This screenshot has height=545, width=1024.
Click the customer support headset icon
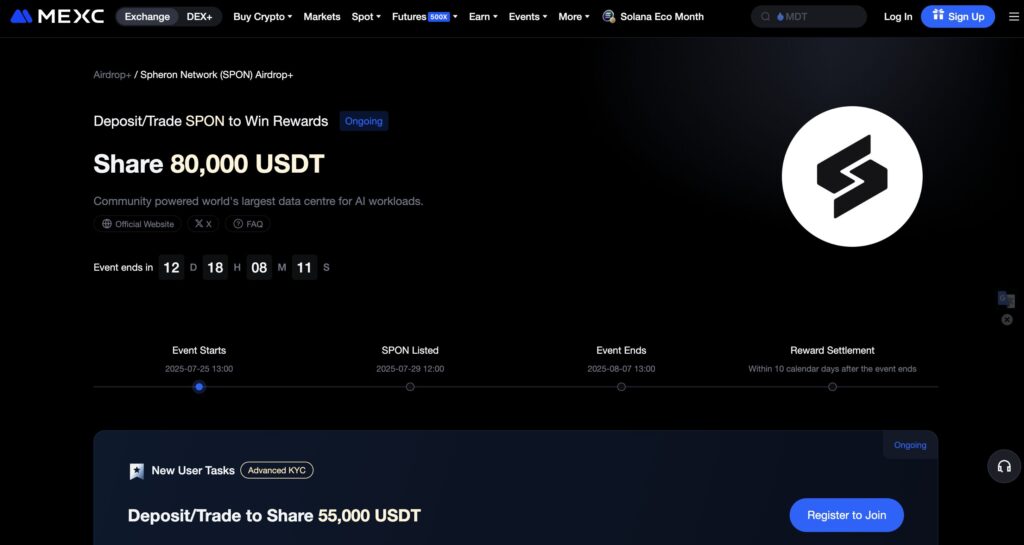(1004, 466)
